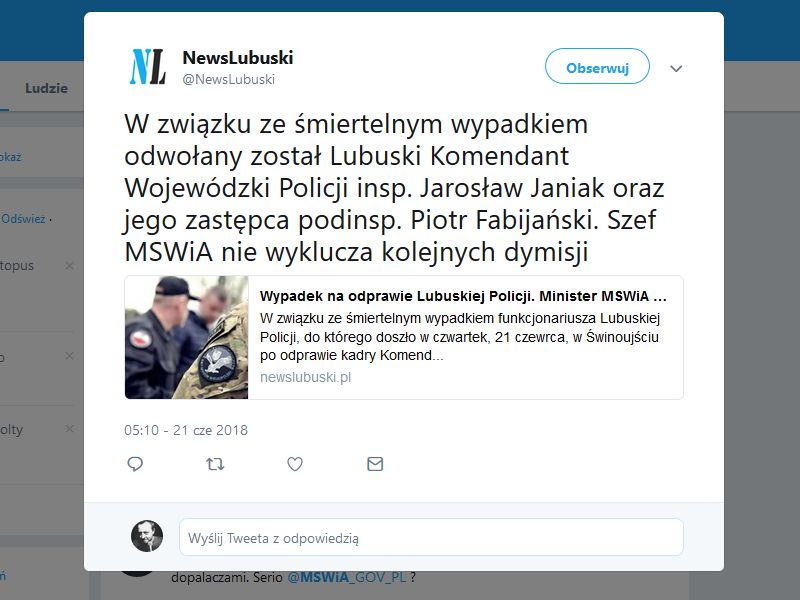Follow NewsLubuski with Obserwuj button
Viewport: 800px width, 600px height.
(597, 66)
